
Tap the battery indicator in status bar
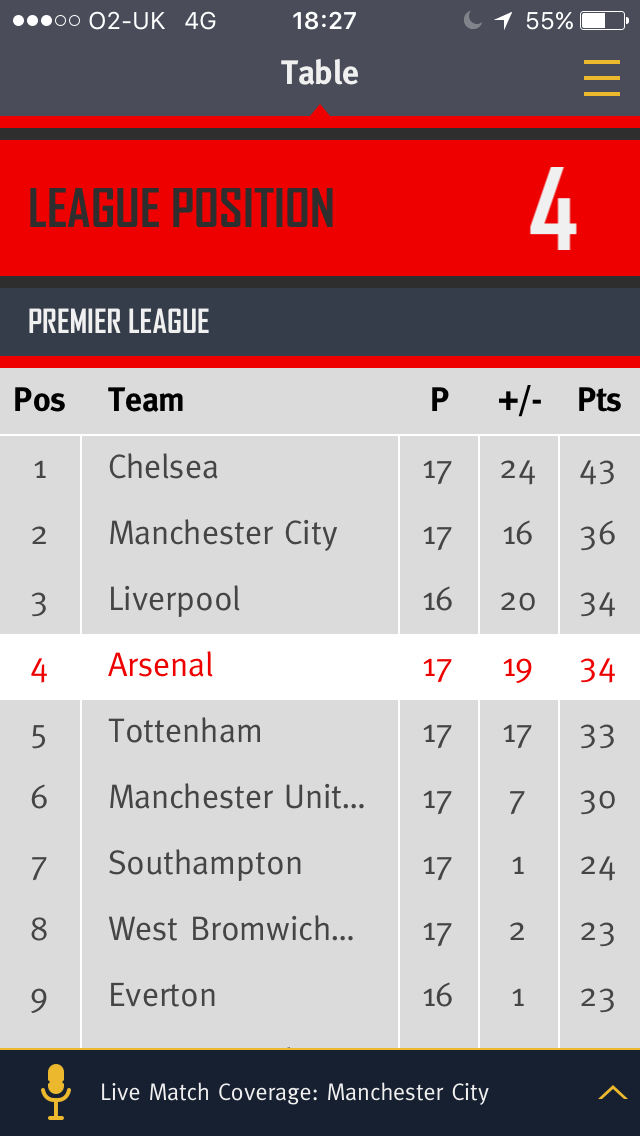click(604, 21)
